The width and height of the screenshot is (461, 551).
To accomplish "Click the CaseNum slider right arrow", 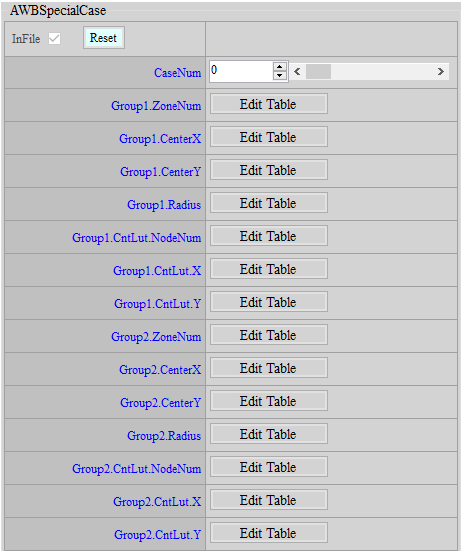I will 441,72.
